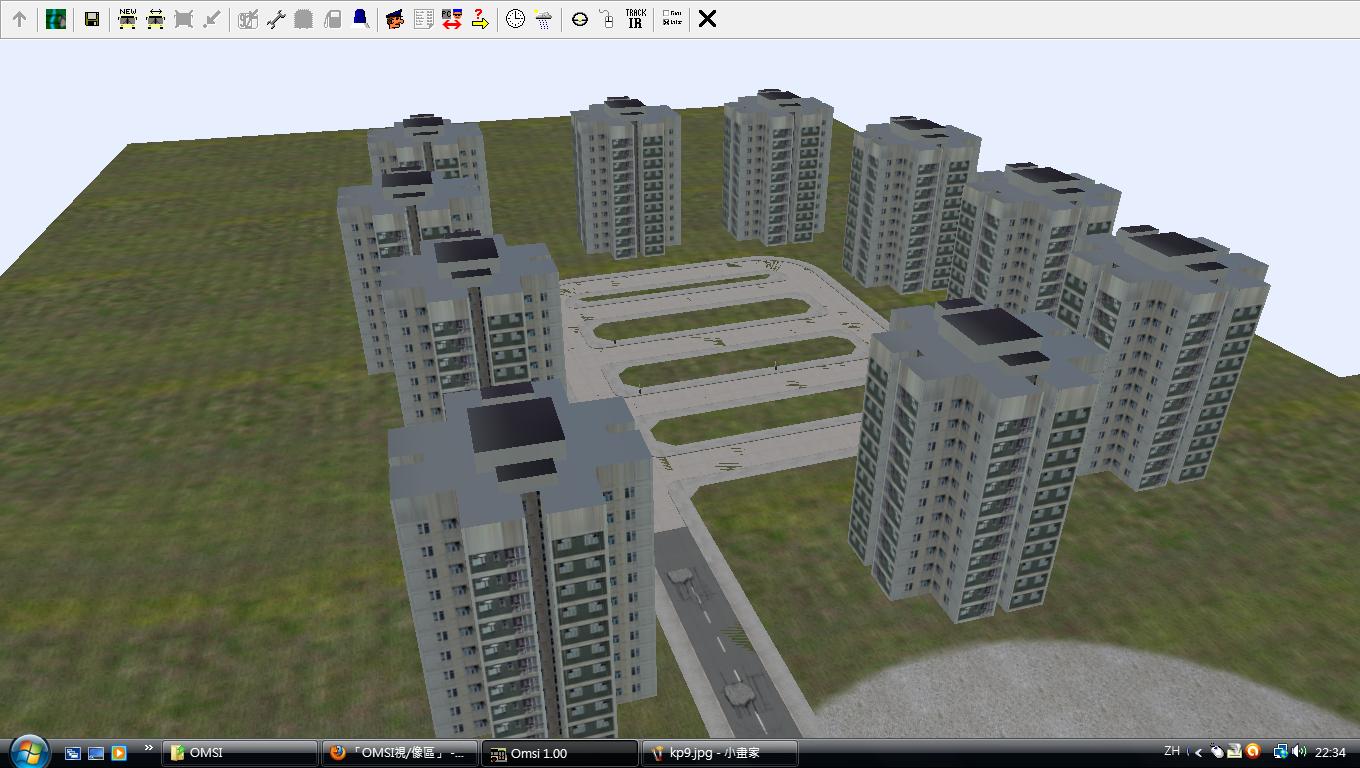The image size is (1360, 768).
Task: Click the black X close toolbar button
Action: coord(707,19)
